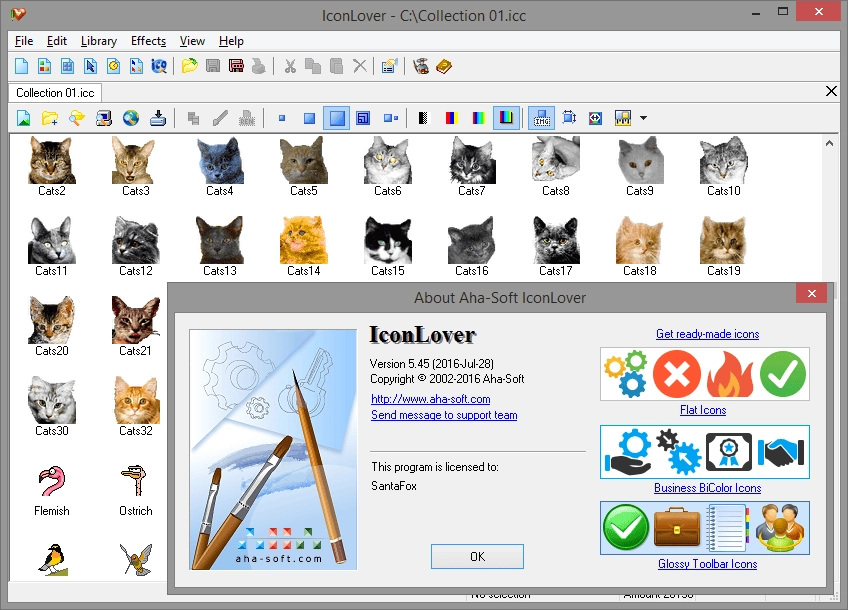Click the horizontal stretch arrows icon

point(595,118)
